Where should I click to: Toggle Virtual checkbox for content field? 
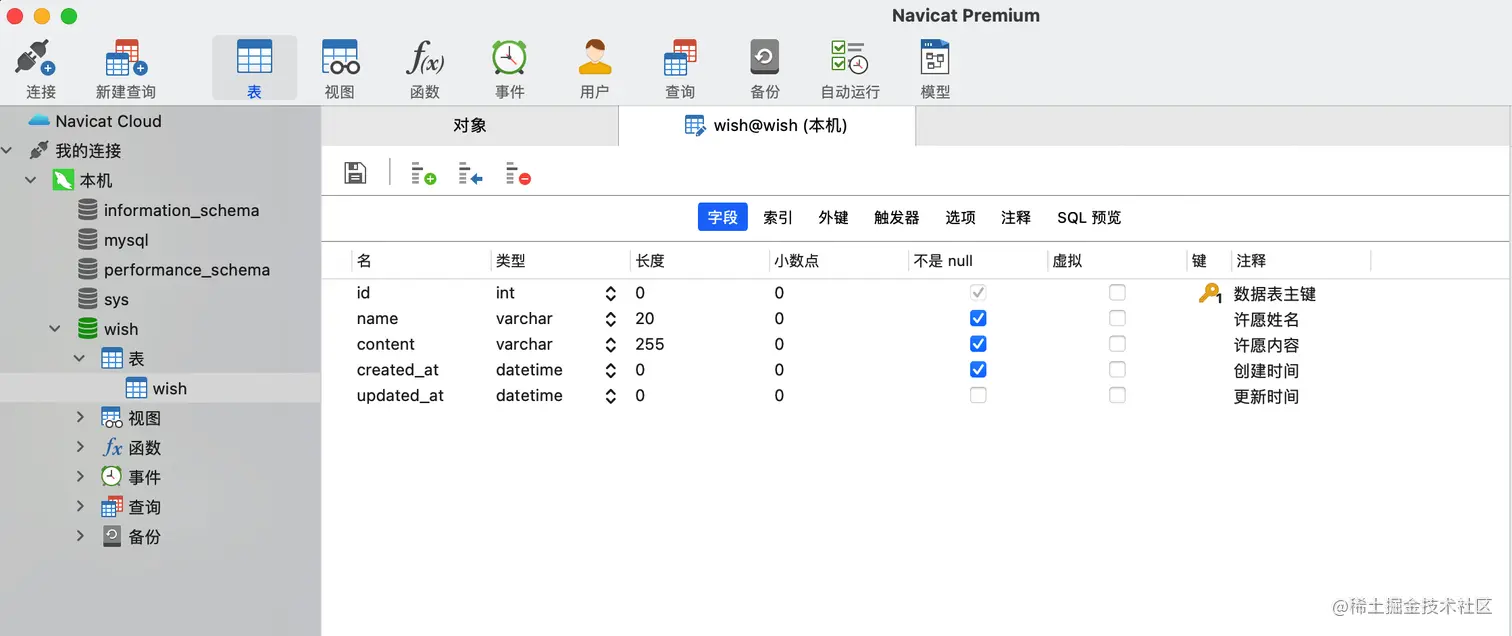[x=1117, y=344]
